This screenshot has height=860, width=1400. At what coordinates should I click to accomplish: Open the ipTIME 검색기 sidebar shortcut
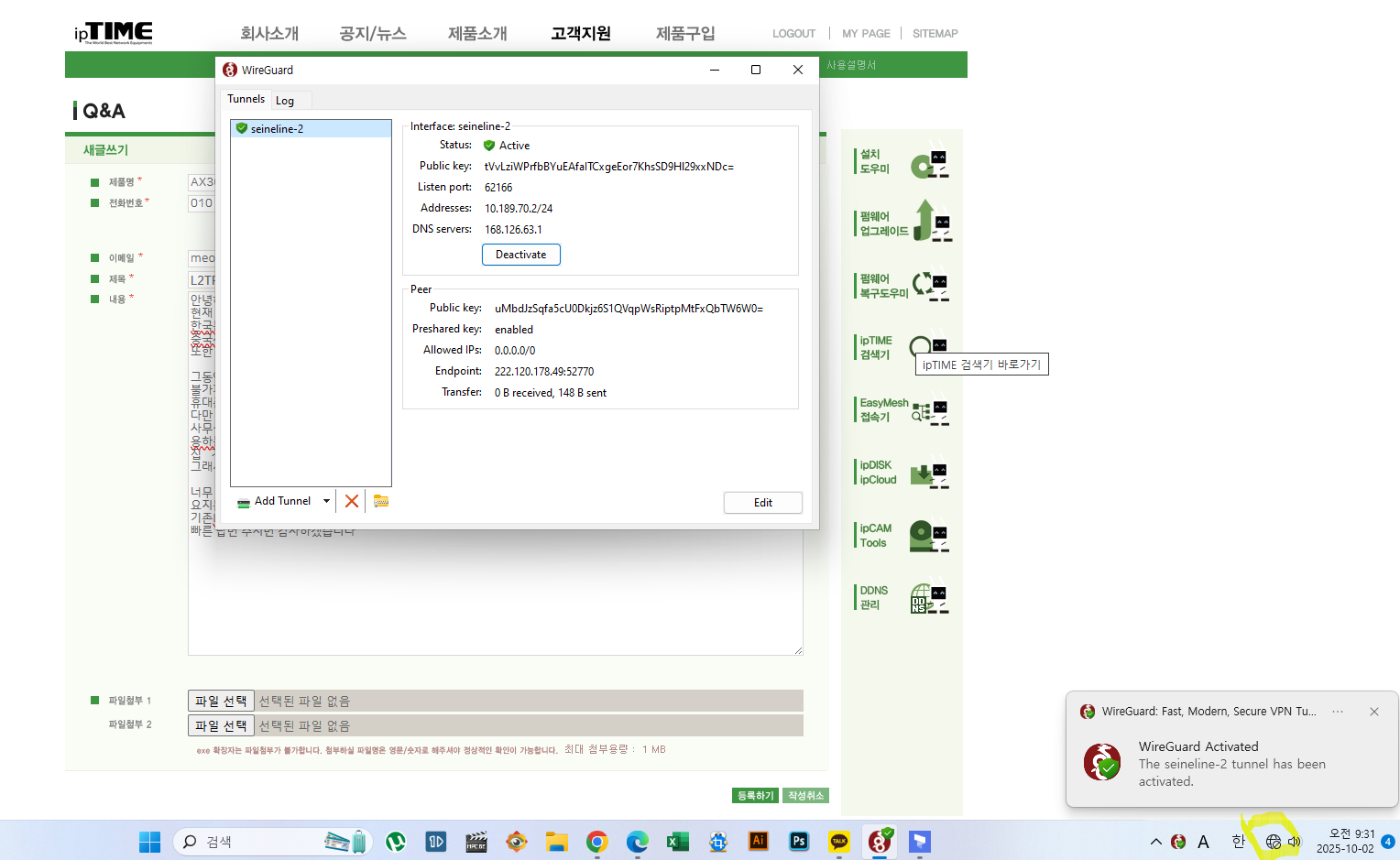pos(902,348)
